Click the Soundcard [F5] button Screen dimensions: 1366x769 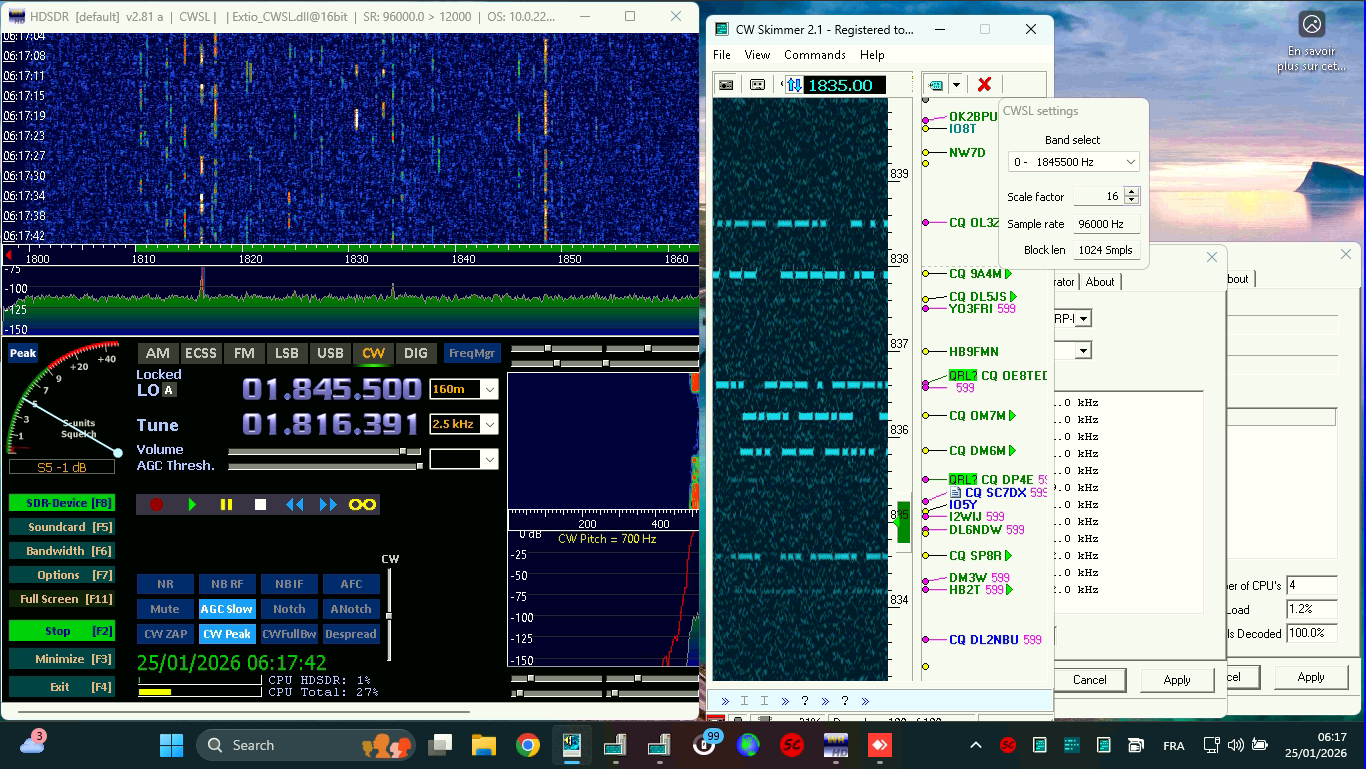click(x=61, y=527)
